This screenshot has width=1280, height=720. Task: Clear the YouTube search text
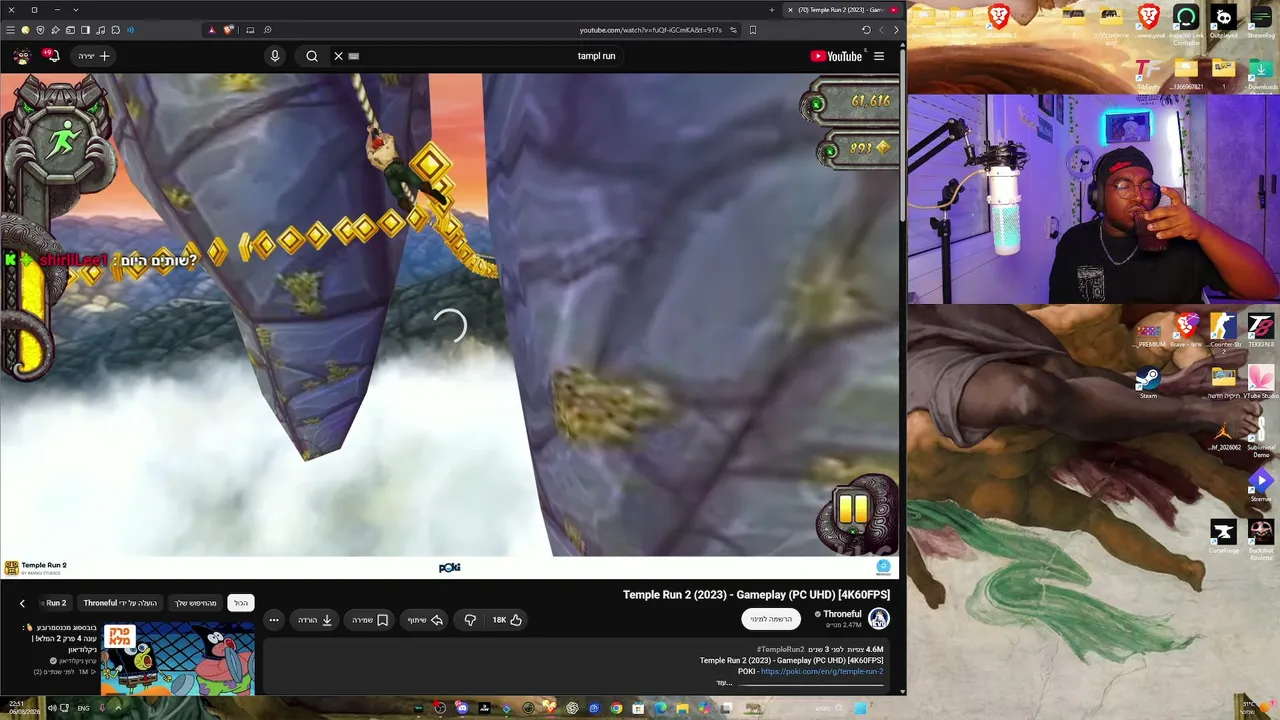(338, 56)
